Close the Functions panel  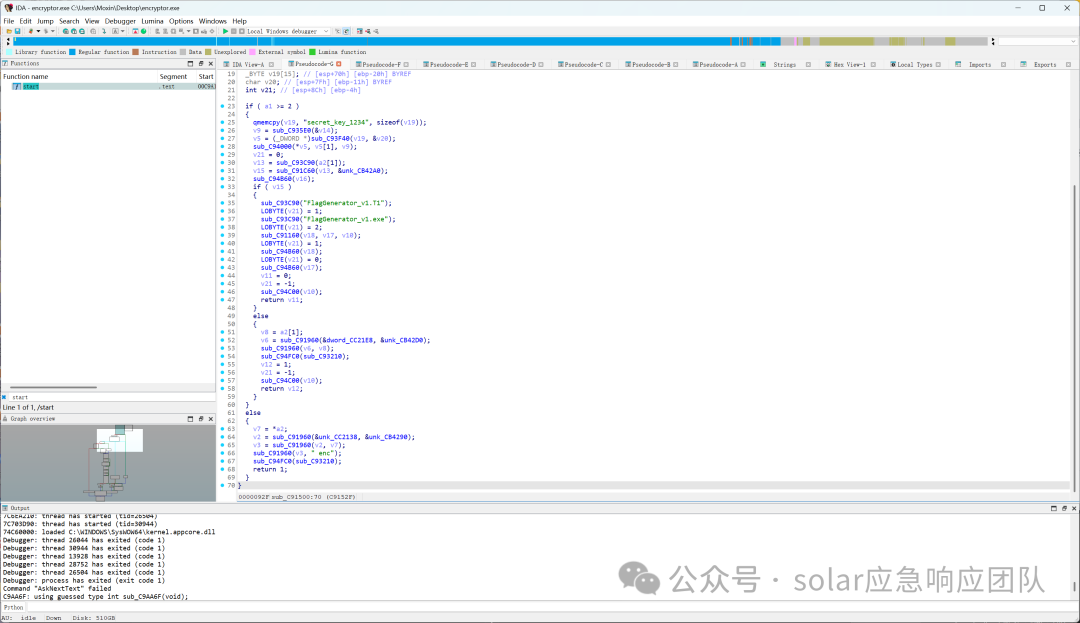pos(211,63)
